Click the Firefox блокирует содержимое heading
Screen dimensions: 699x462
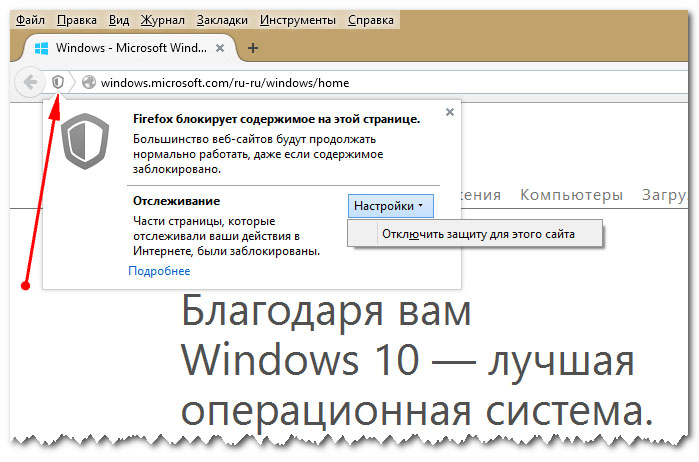point(276,119)
